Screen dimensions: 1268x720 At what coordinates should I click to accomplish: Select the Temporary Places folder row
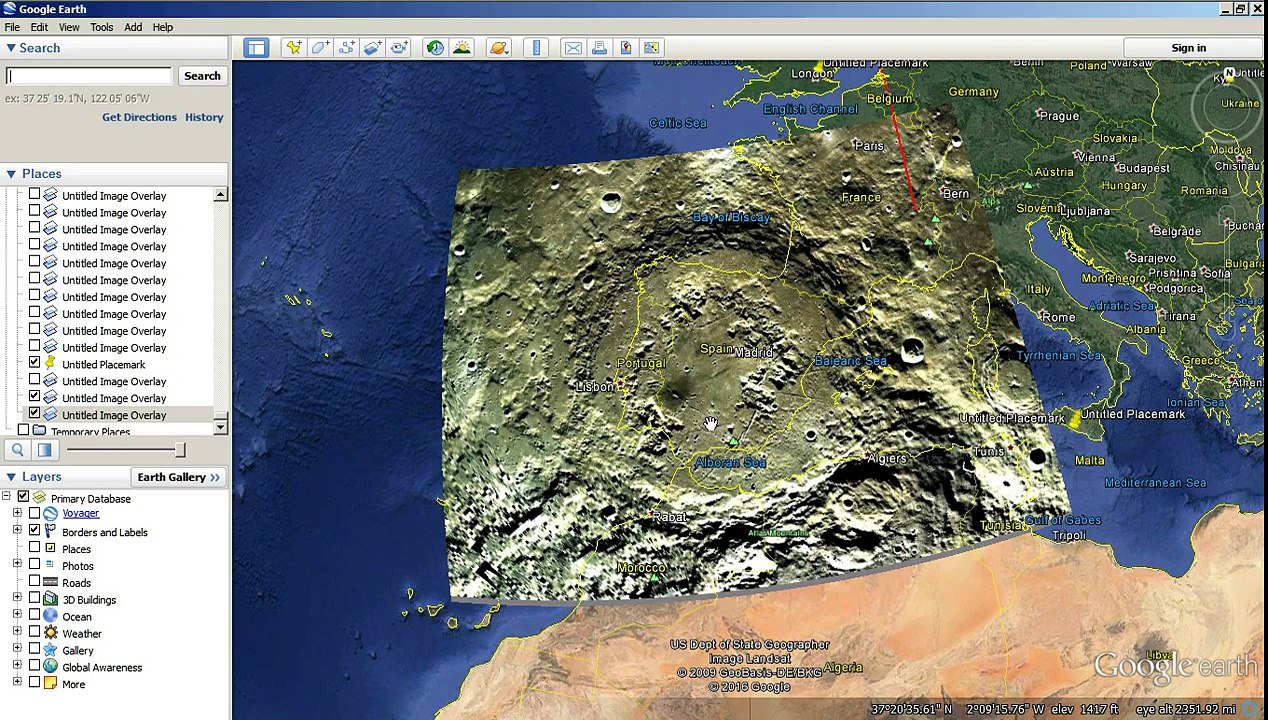click(x=90, y=431)
